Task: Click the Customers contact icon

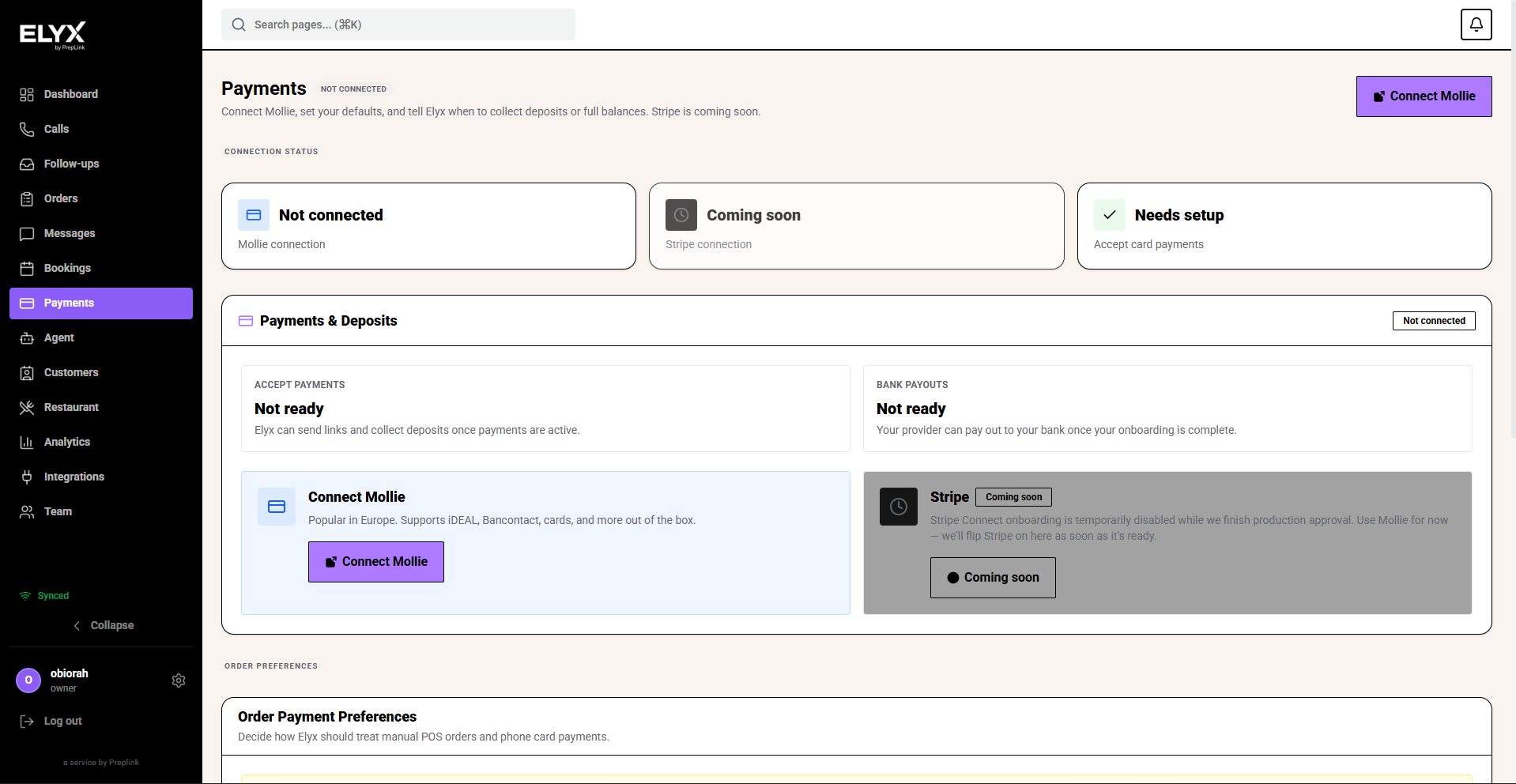Action: [x=27, y=373]
